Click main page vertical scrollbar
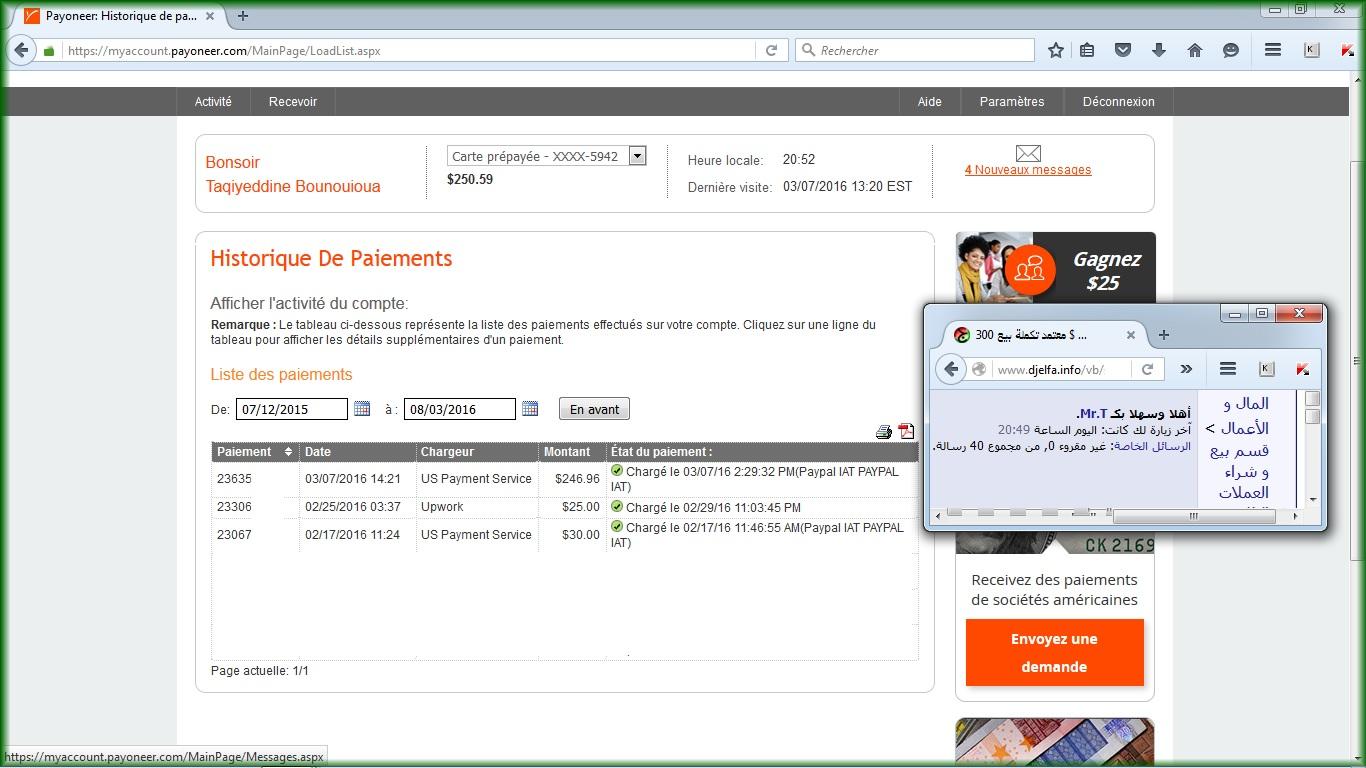Viewport: 1366px width, 768px height. (1357, 360)
